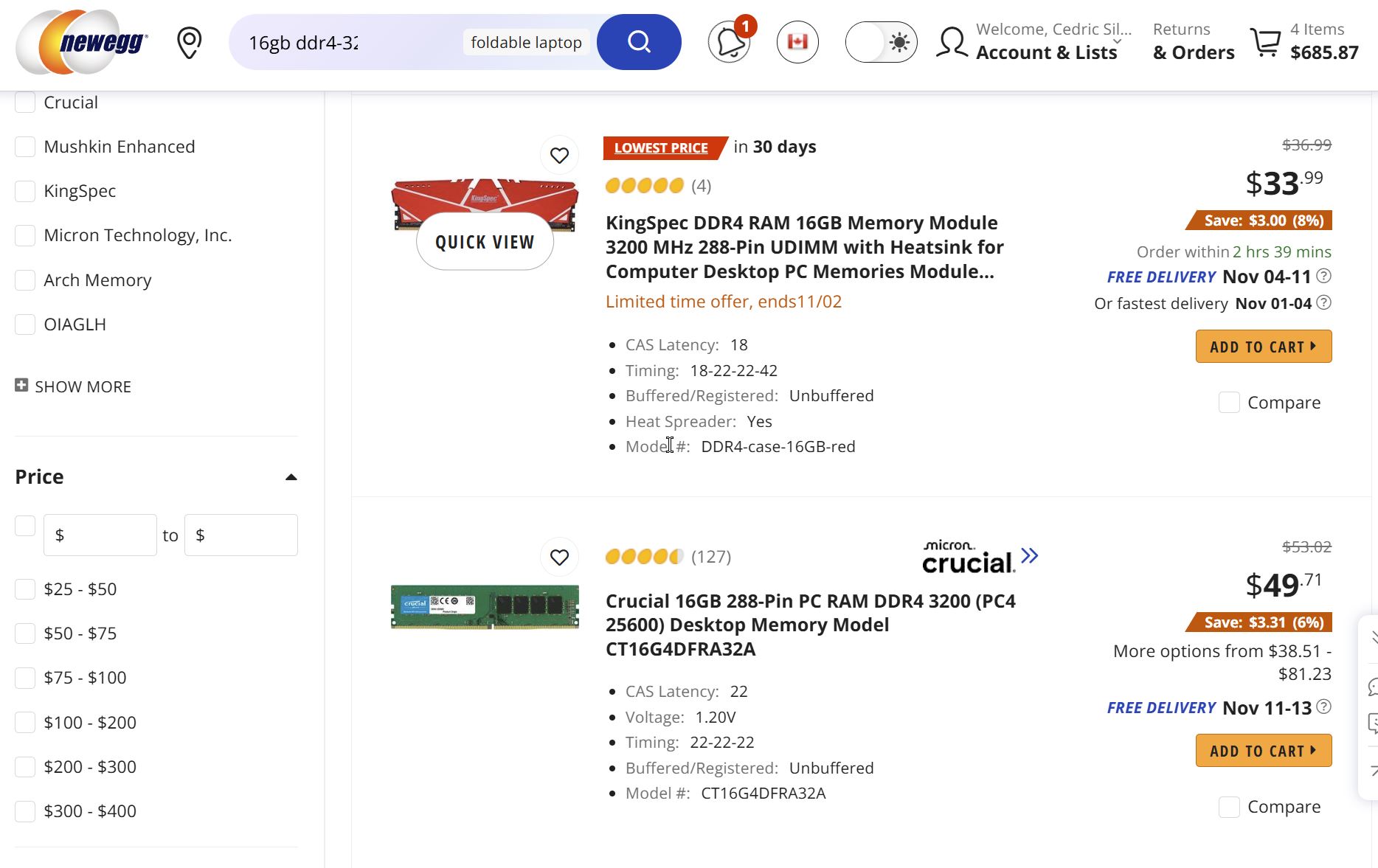The width and height of the screenshot is (1378, 868).
Task: Open the Account & Lists dropdown
Action: [1046, 42]
